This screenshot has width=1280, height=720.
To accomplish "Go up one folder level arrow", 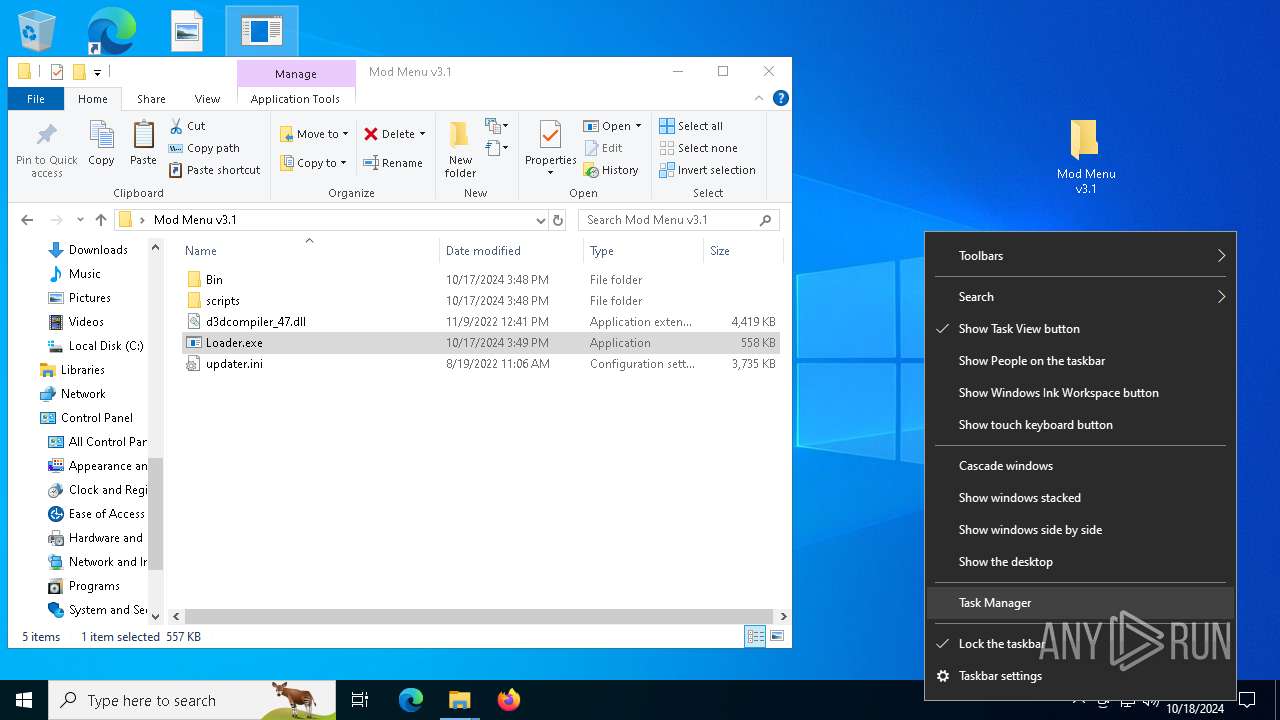I will [x=101, y=220].
